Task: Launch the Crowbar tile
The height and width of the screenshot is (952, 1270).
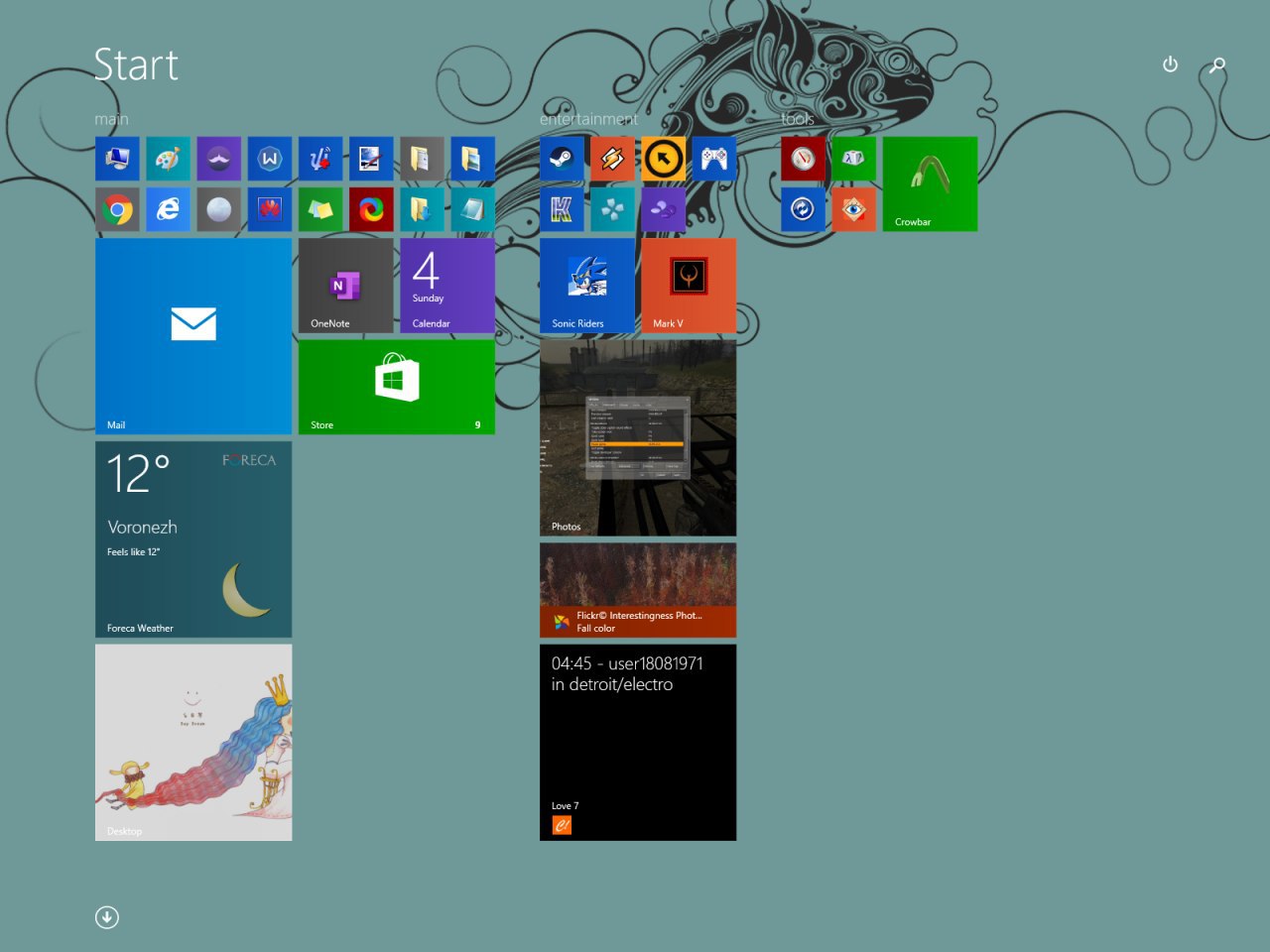Action: point(930,184)
